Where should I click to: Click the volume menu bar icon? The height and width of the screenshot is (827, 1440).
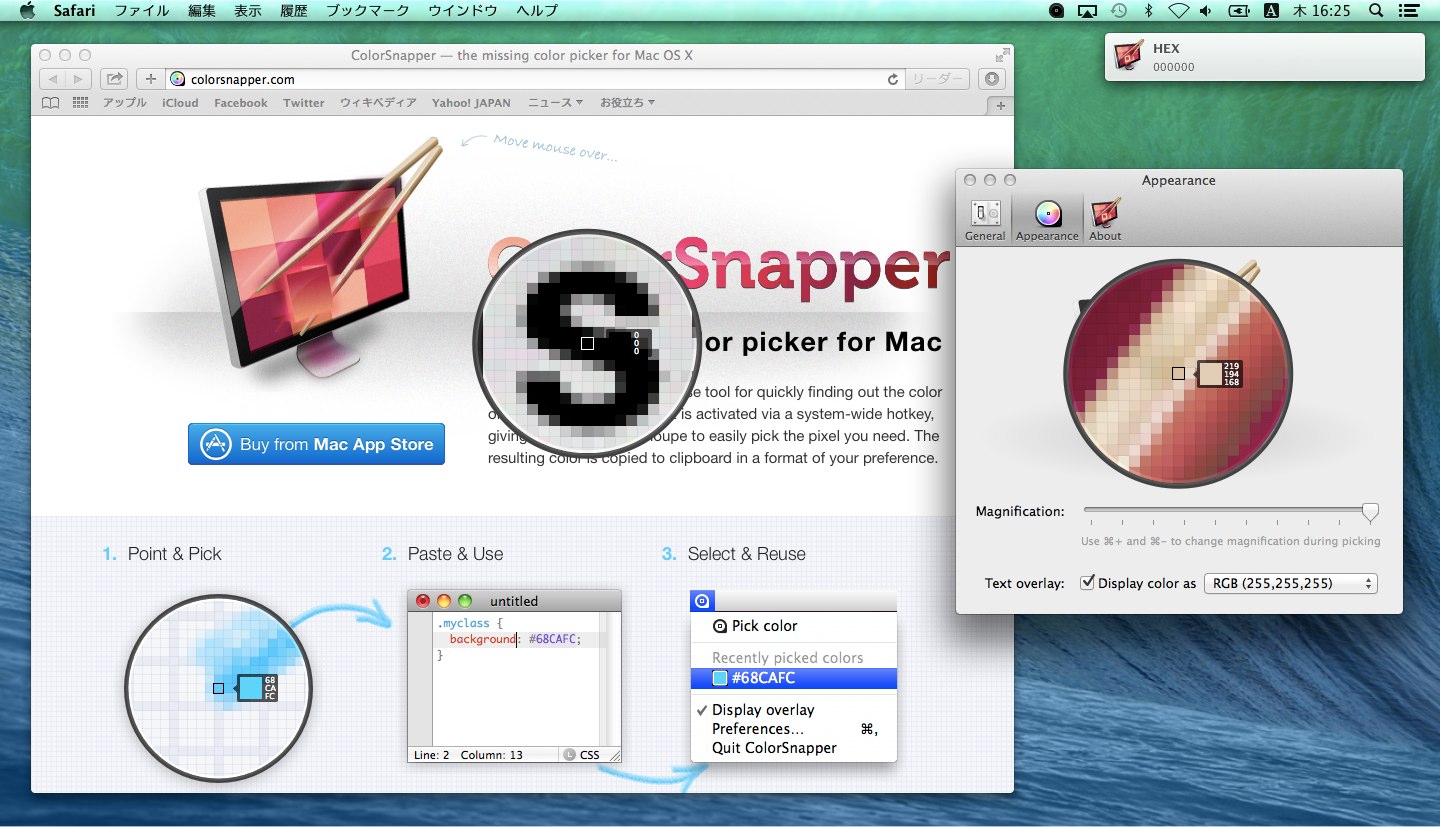coord(1205,10)
